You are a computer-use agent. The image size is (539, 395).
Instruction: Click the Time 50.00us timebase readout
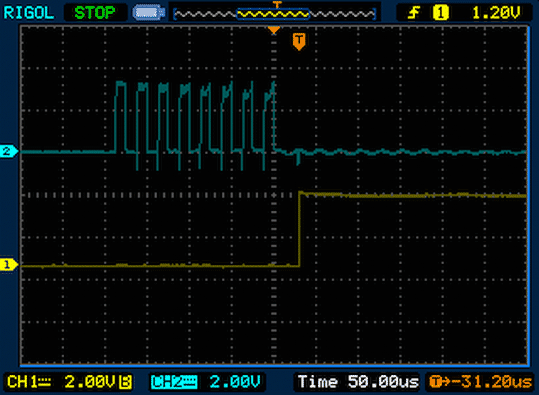pyautogui.click(x=358, y=382)
